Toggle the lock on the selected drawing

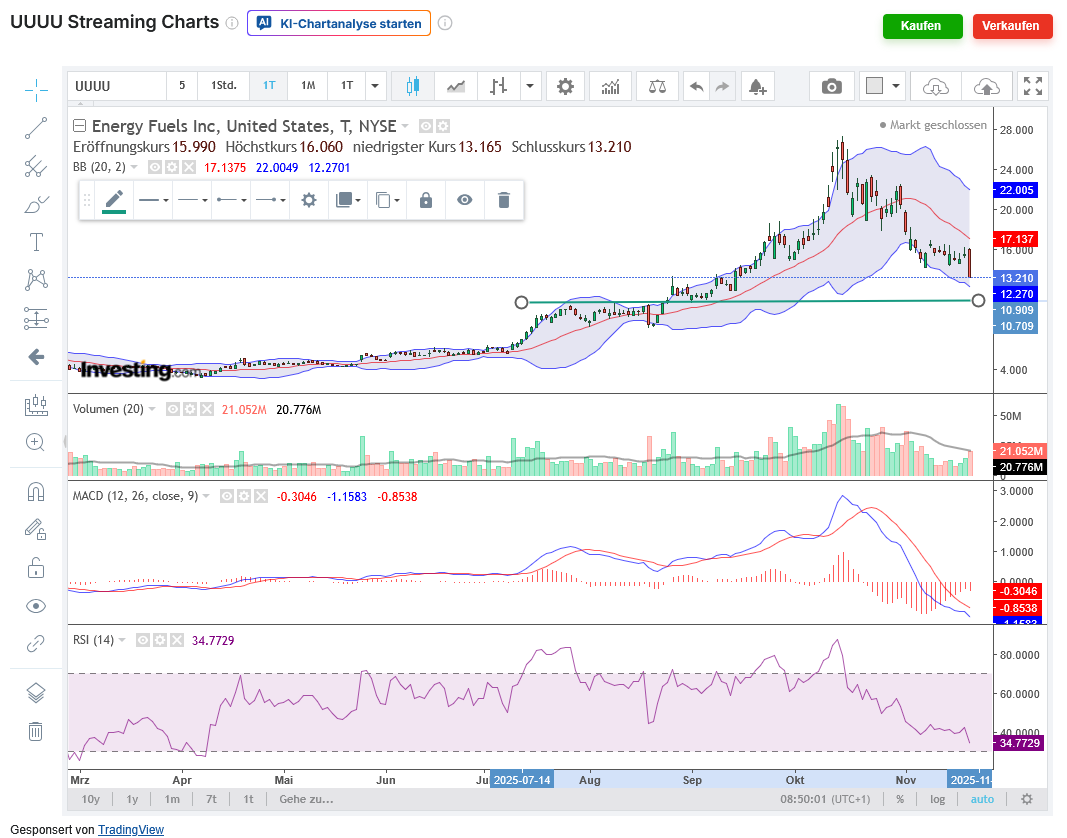coord(426,200)
